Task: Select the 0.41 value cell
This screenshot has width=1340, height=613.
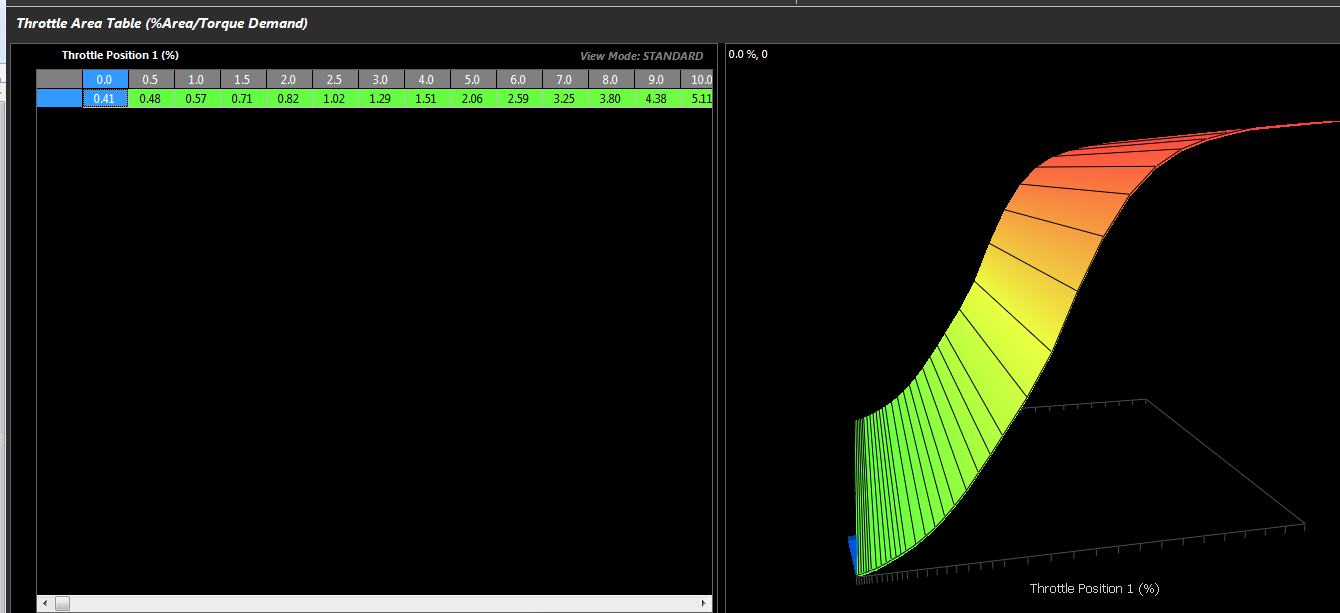Action: coord(105,98)
